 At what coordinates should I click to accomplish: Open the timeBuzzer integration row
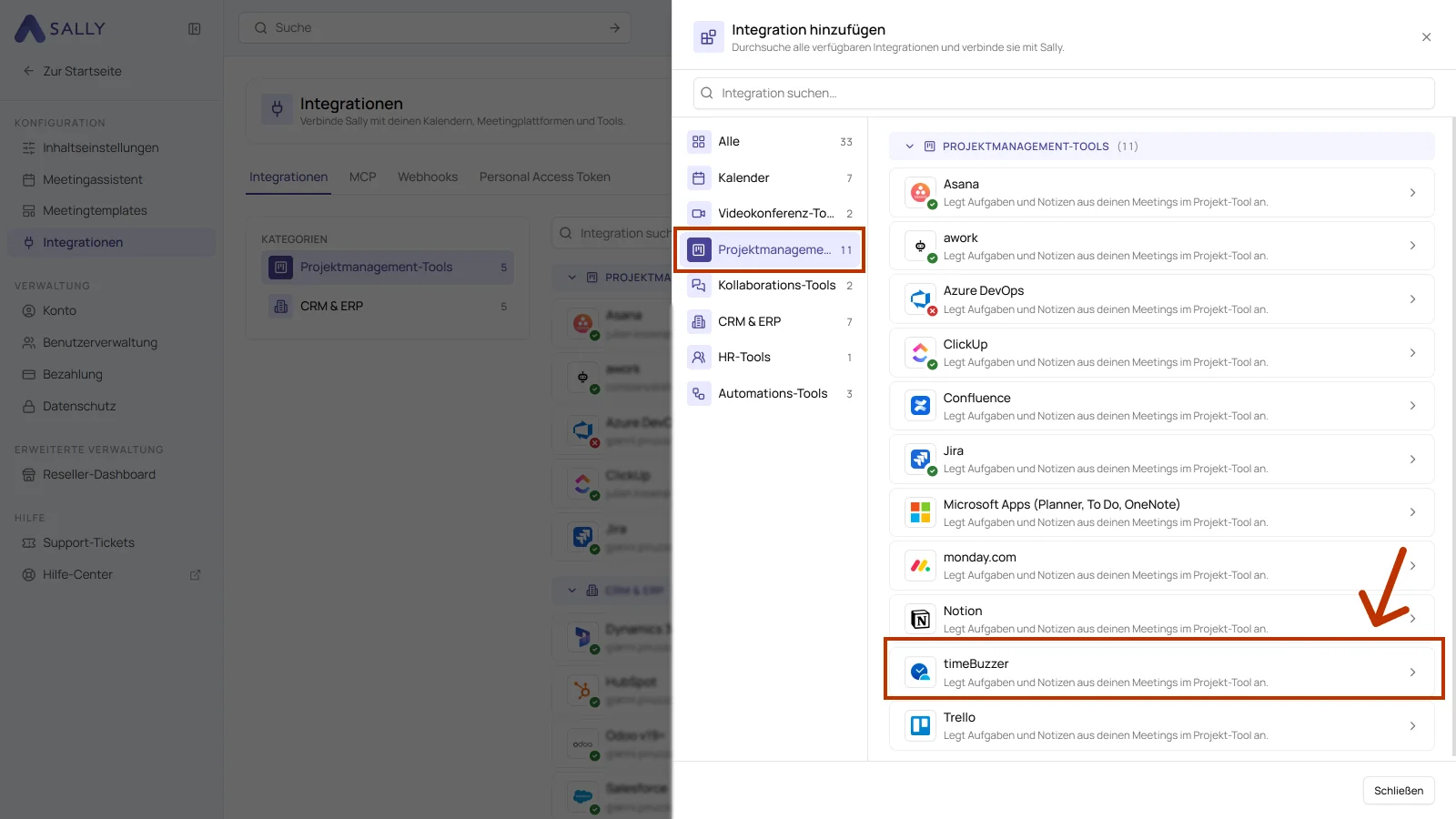(x=1162, y=672)
